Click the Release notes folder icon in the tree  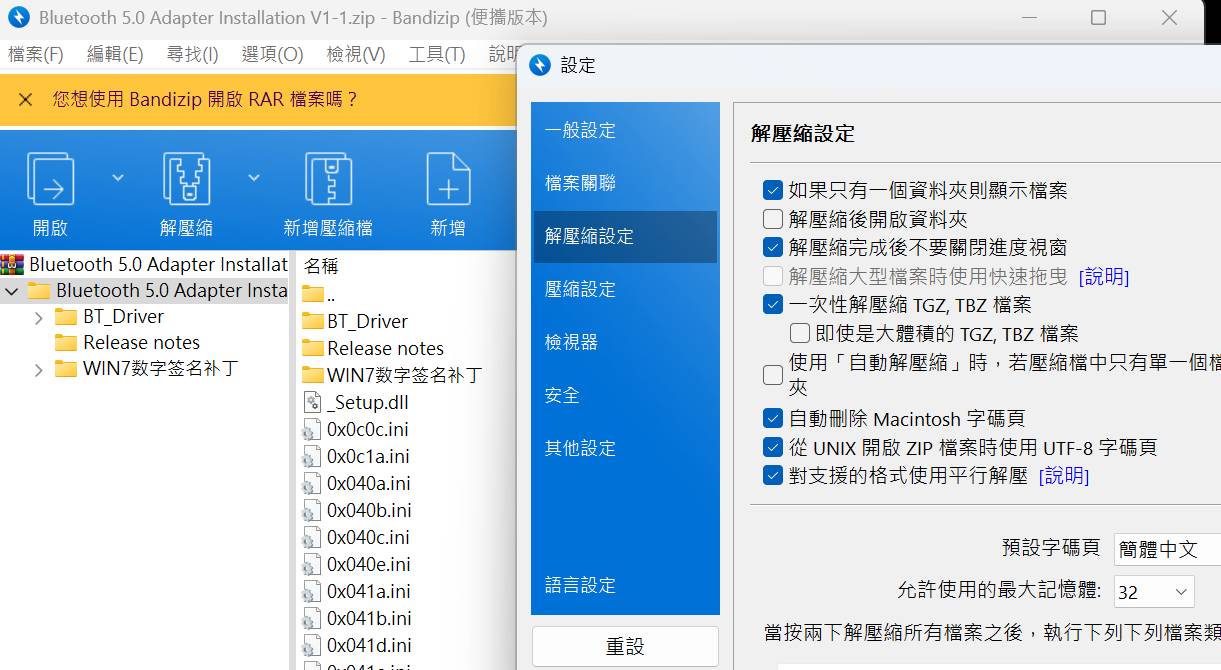(66, 343)
